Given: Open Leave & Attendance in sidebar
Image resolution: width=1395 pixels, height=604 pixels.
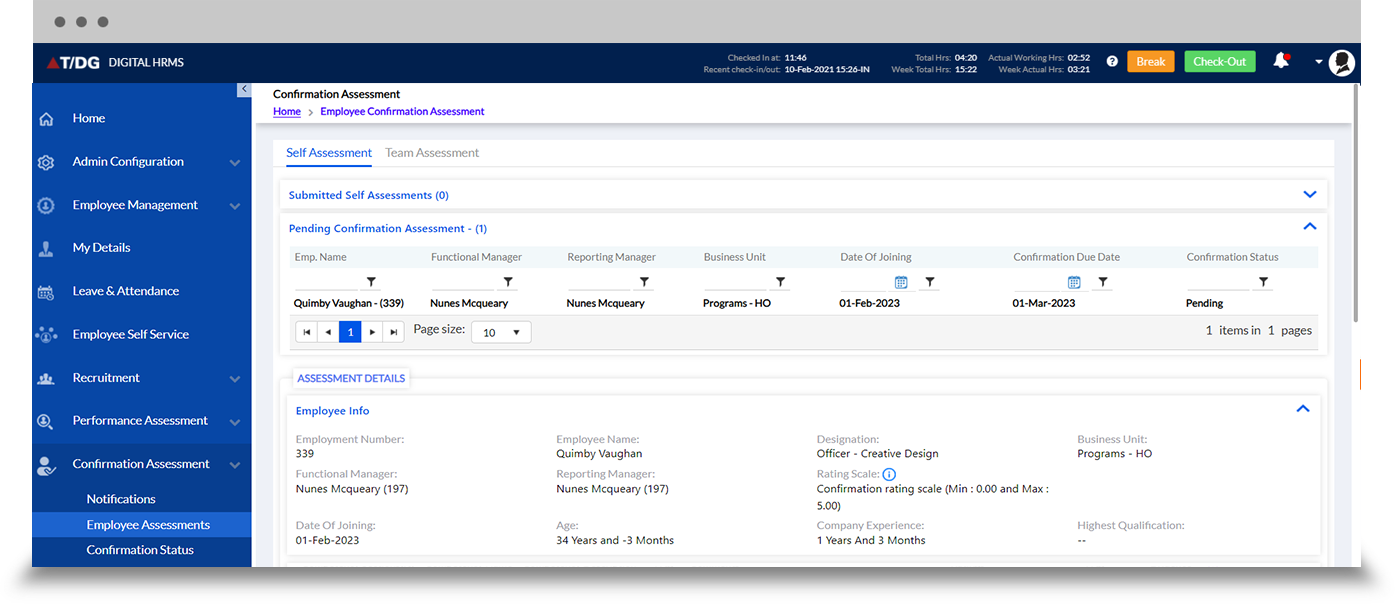Looking at the screenshot, I should tap(126, 291).
